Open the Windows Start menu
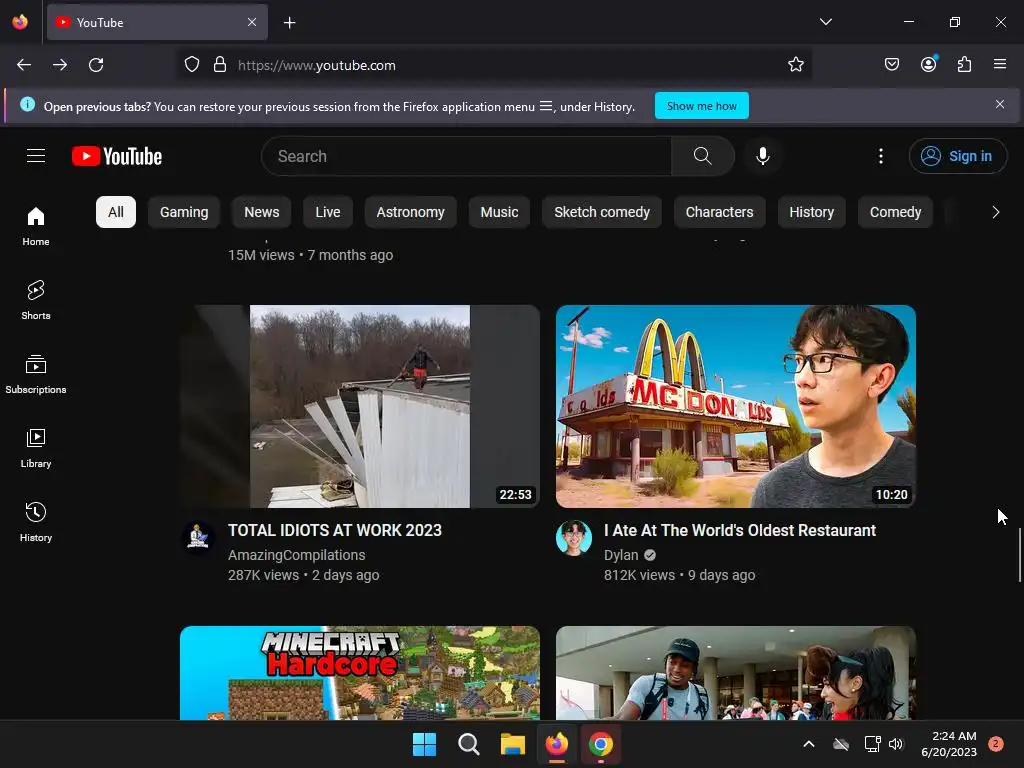This screenshot has height=768, width=1024. pos(424,744)
